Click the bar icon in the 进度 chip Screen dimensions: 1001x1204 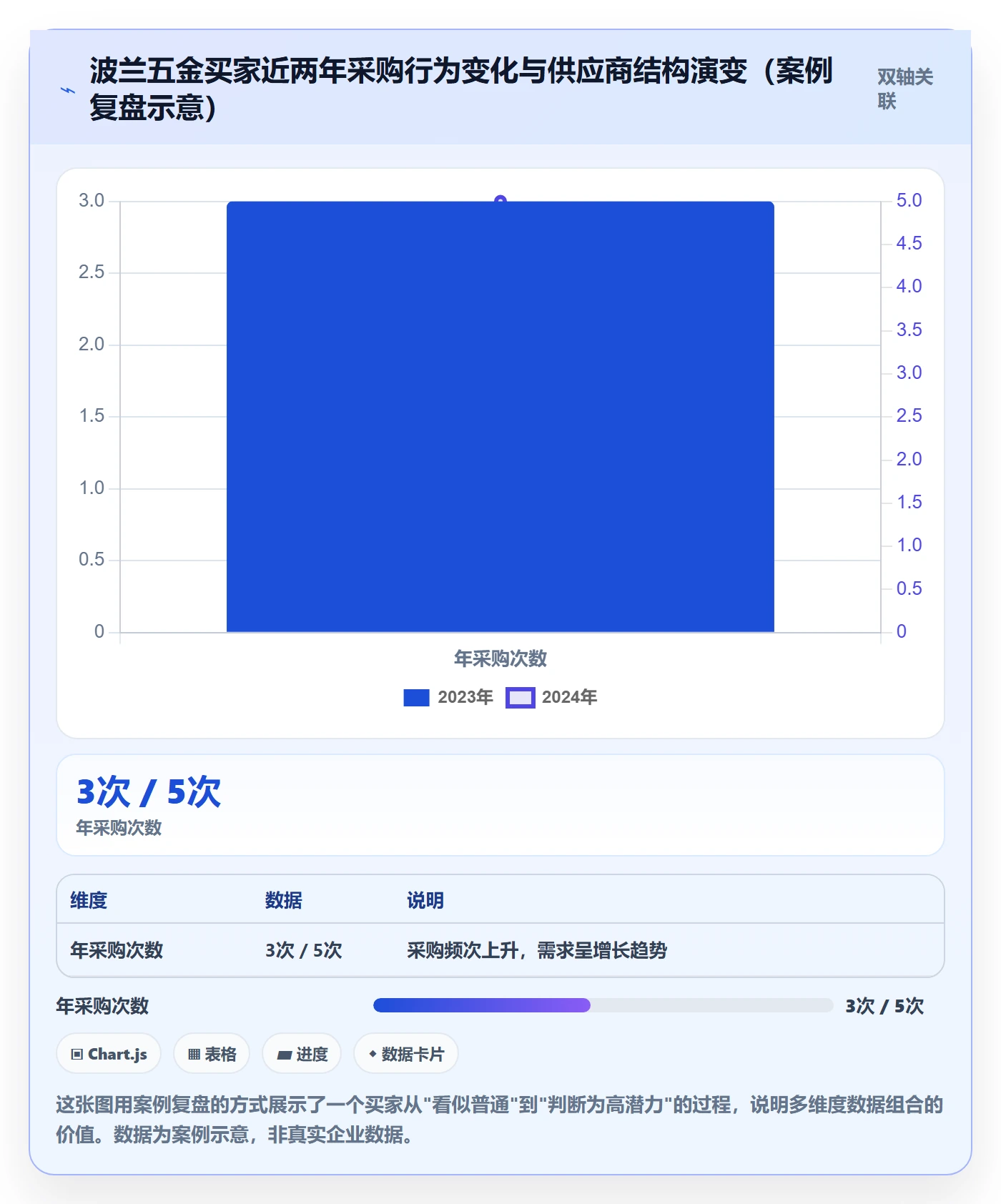coord(285,1055)
